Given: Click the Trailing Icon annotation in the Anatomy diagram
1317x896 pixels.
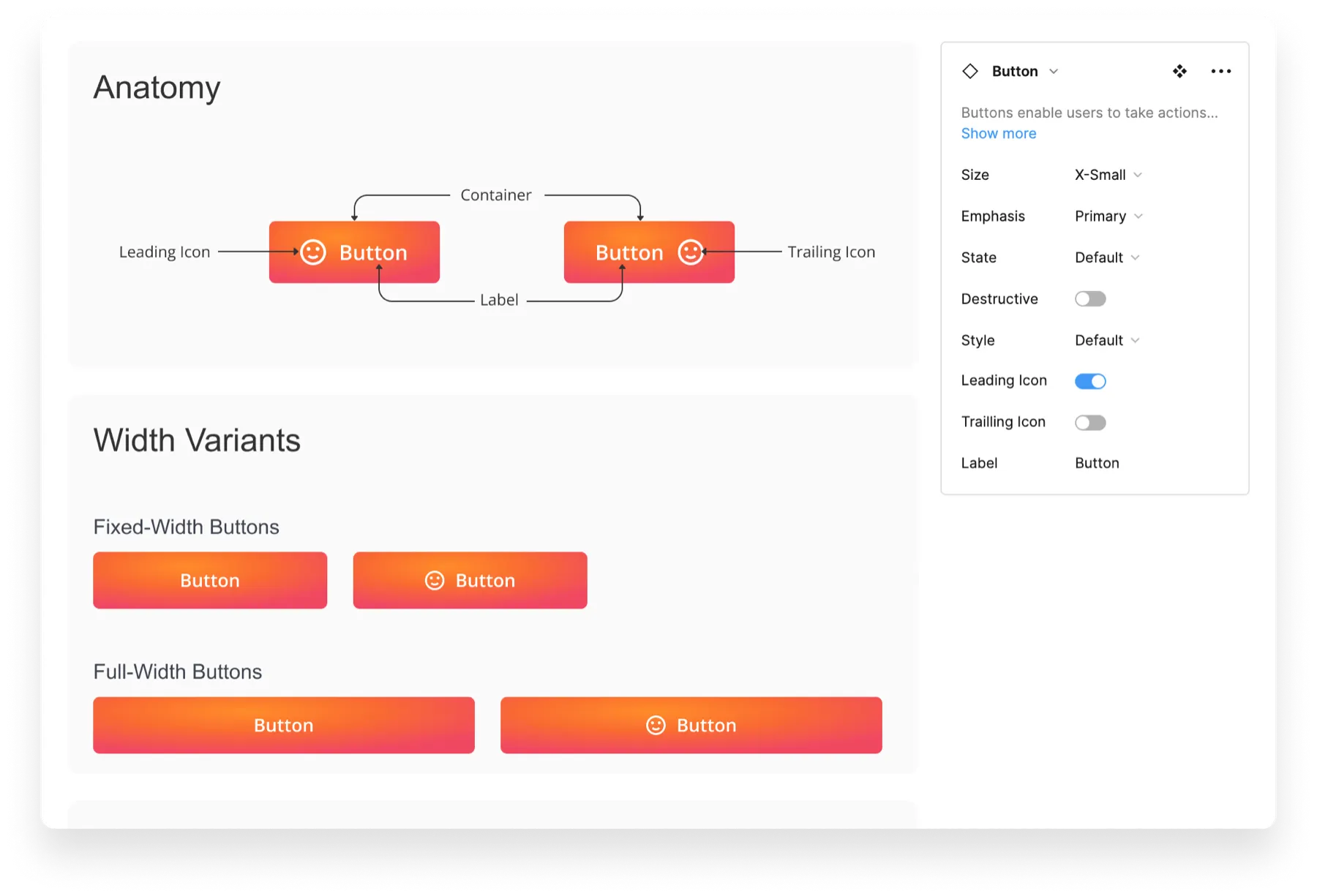Looking at the screenshot, I should [x=831, y=252].
